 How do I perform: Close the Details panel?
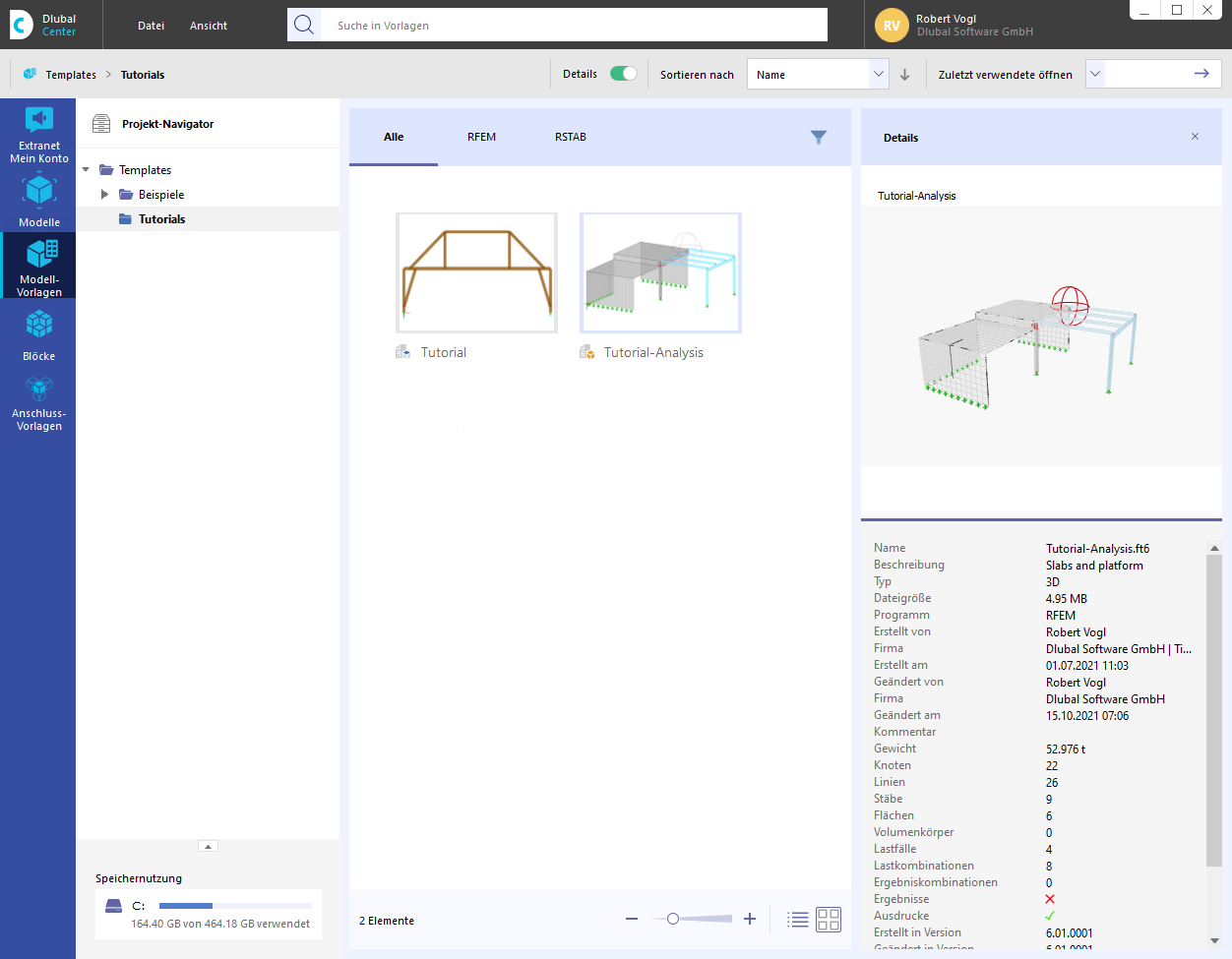tap(1195, 137)
